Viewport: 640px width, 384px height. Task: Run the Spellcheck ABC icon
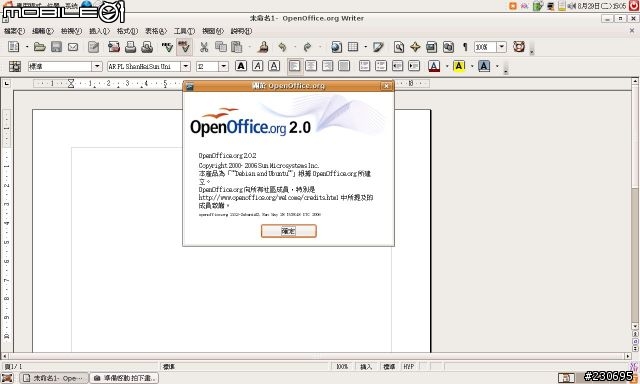(167, 47)
